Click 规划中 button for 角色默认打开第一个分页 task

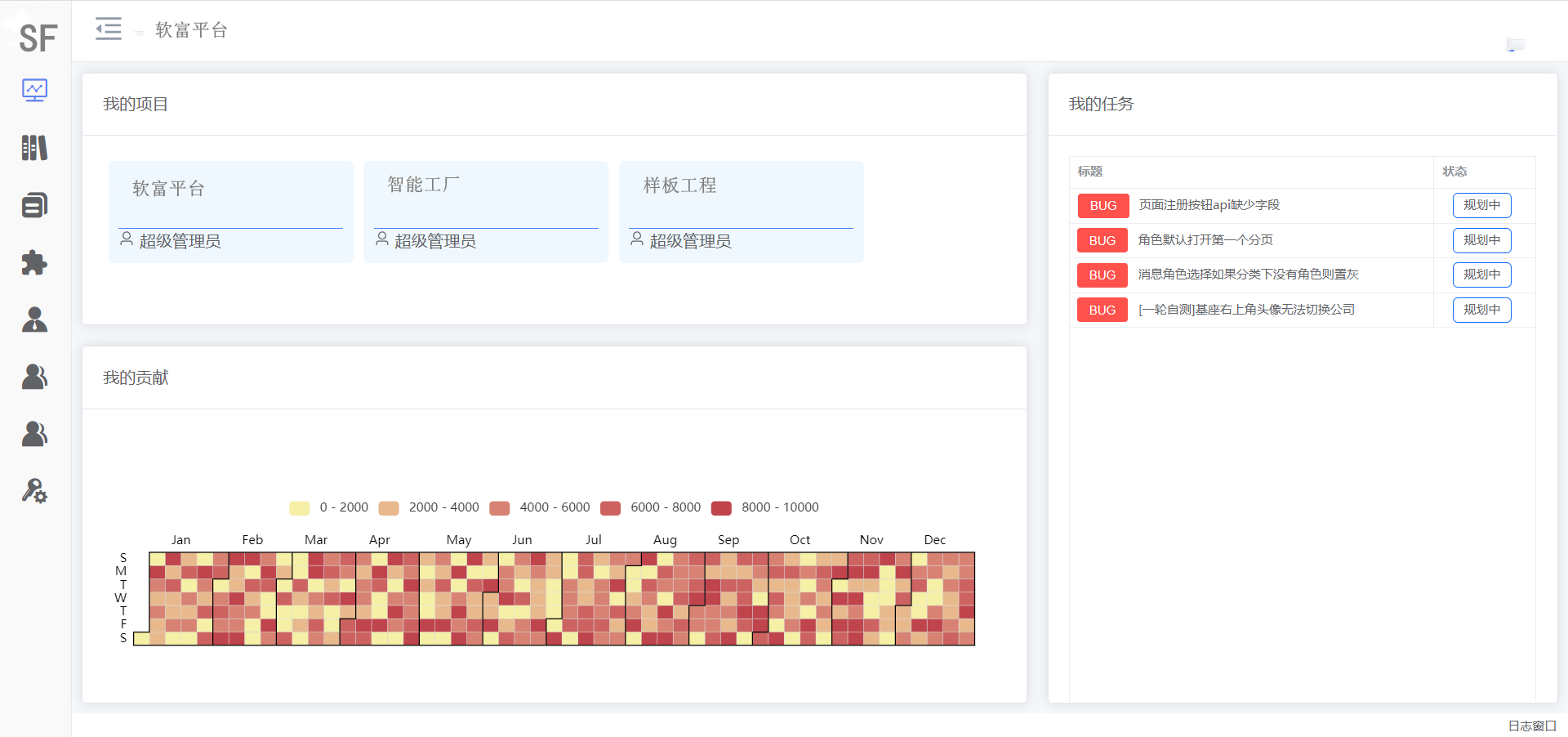(x=1481, y=240)
